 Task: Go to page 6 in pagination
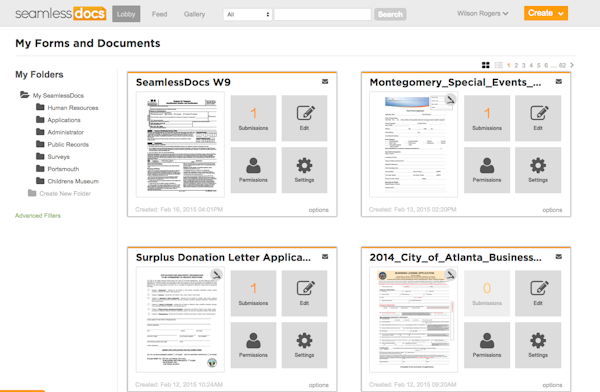click(546, 65)
